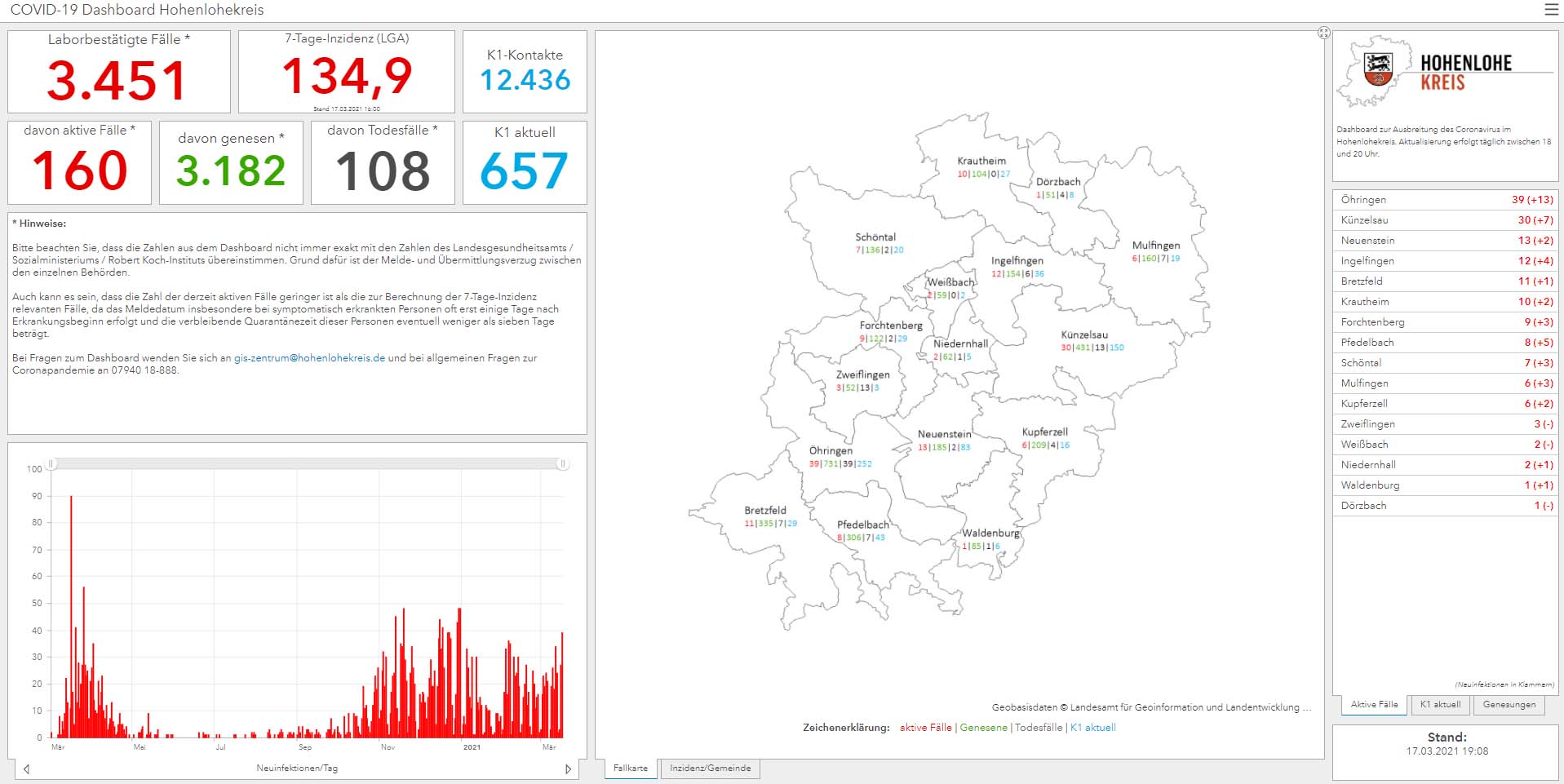The image size is (1564, 784).
Task: Select Künzelsau row in the municipality list
Action: [1446, 220]
